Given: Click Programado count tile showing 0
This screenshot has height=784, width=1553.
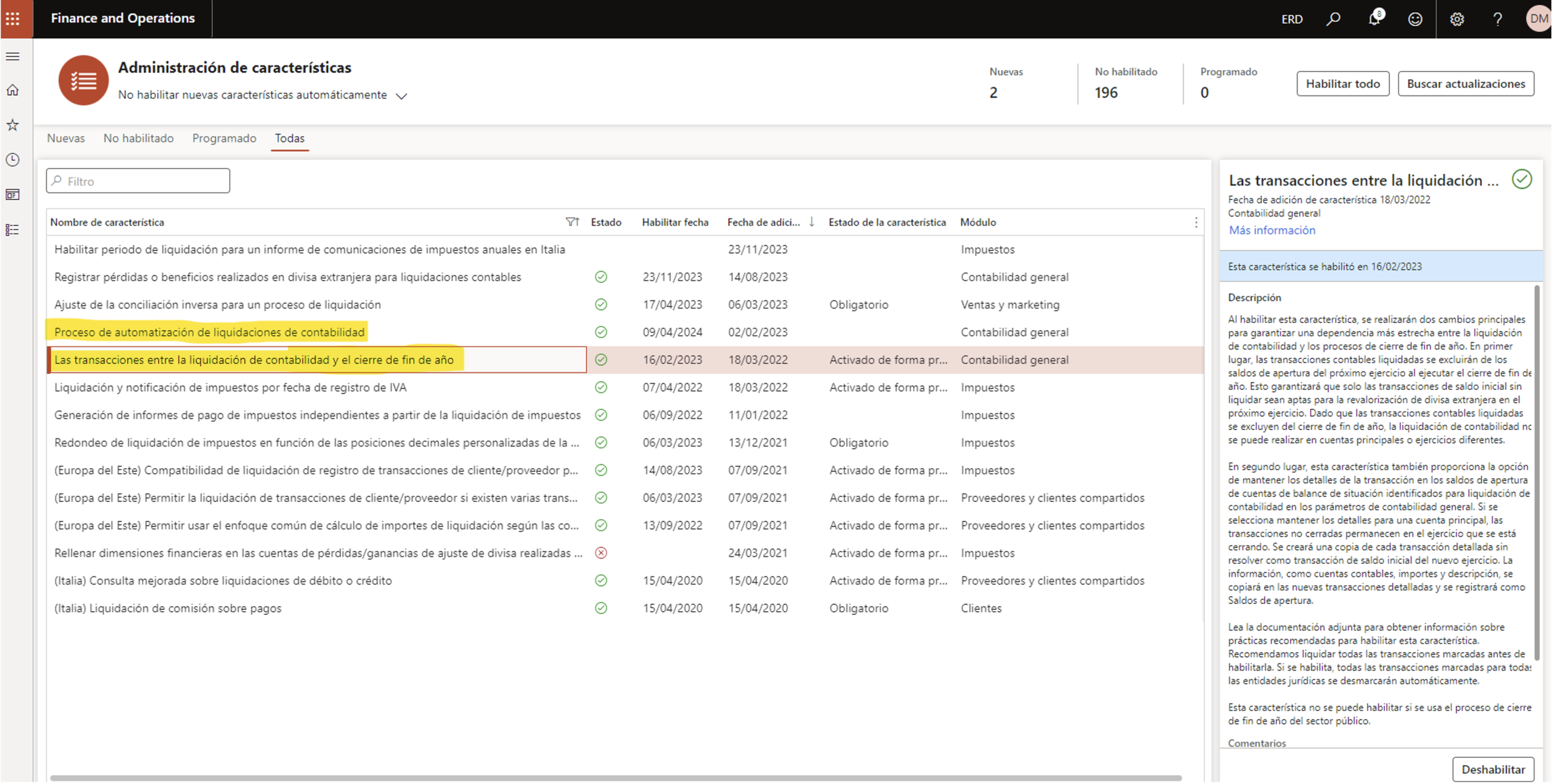Looking at the screenshot, I should click(1228, 83).
